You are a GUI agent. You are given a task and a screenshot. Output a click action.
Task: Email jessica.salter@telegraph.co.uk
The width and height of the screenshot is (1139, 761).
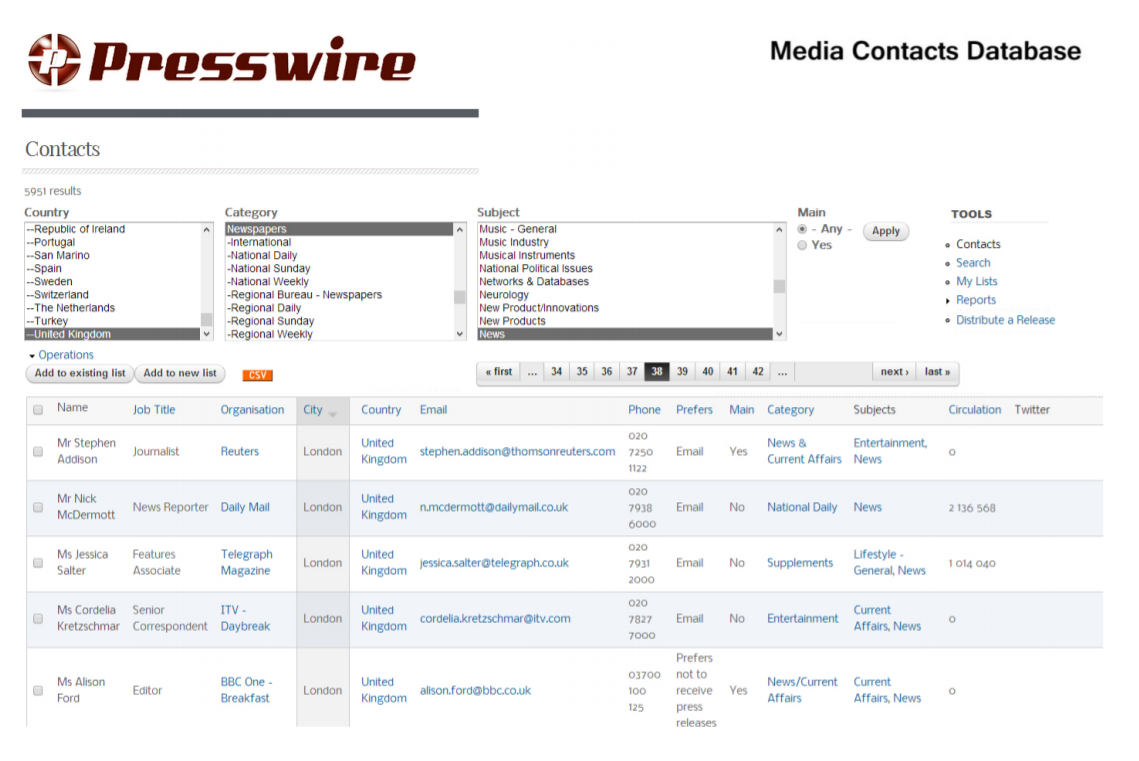point(494,563)
